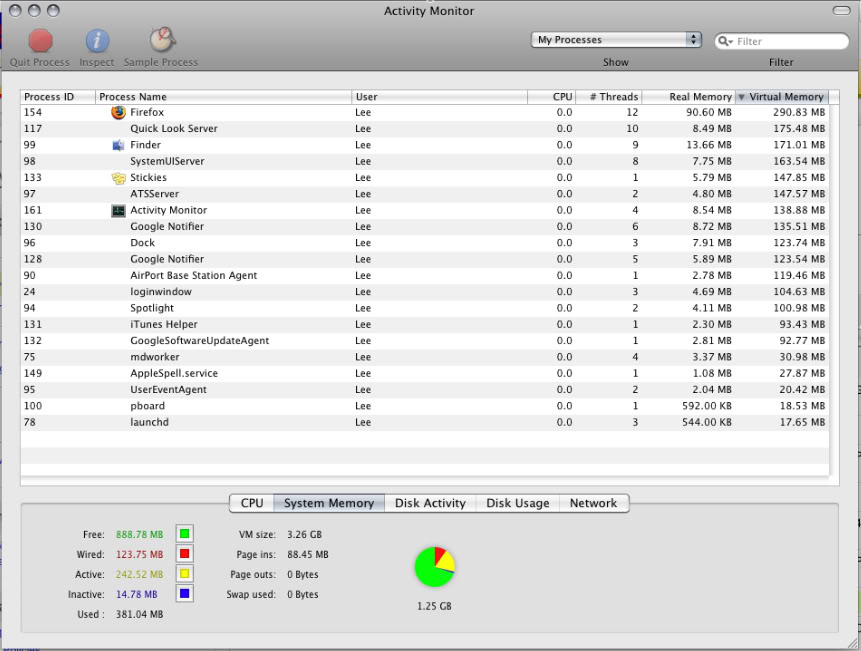The image size is (861, 651).
Task: Sort by Process ID column header
Action: 58,97
